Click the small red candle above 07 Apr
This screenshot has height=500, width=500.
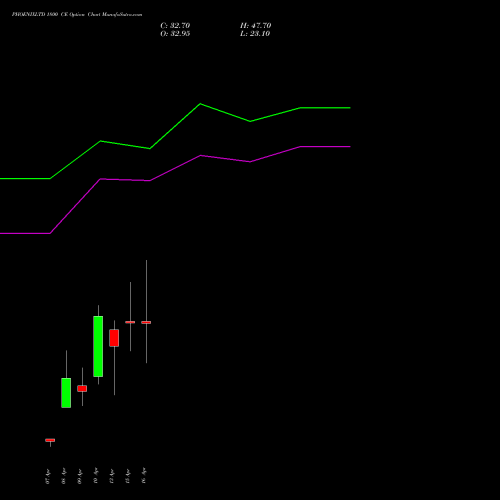50,440
